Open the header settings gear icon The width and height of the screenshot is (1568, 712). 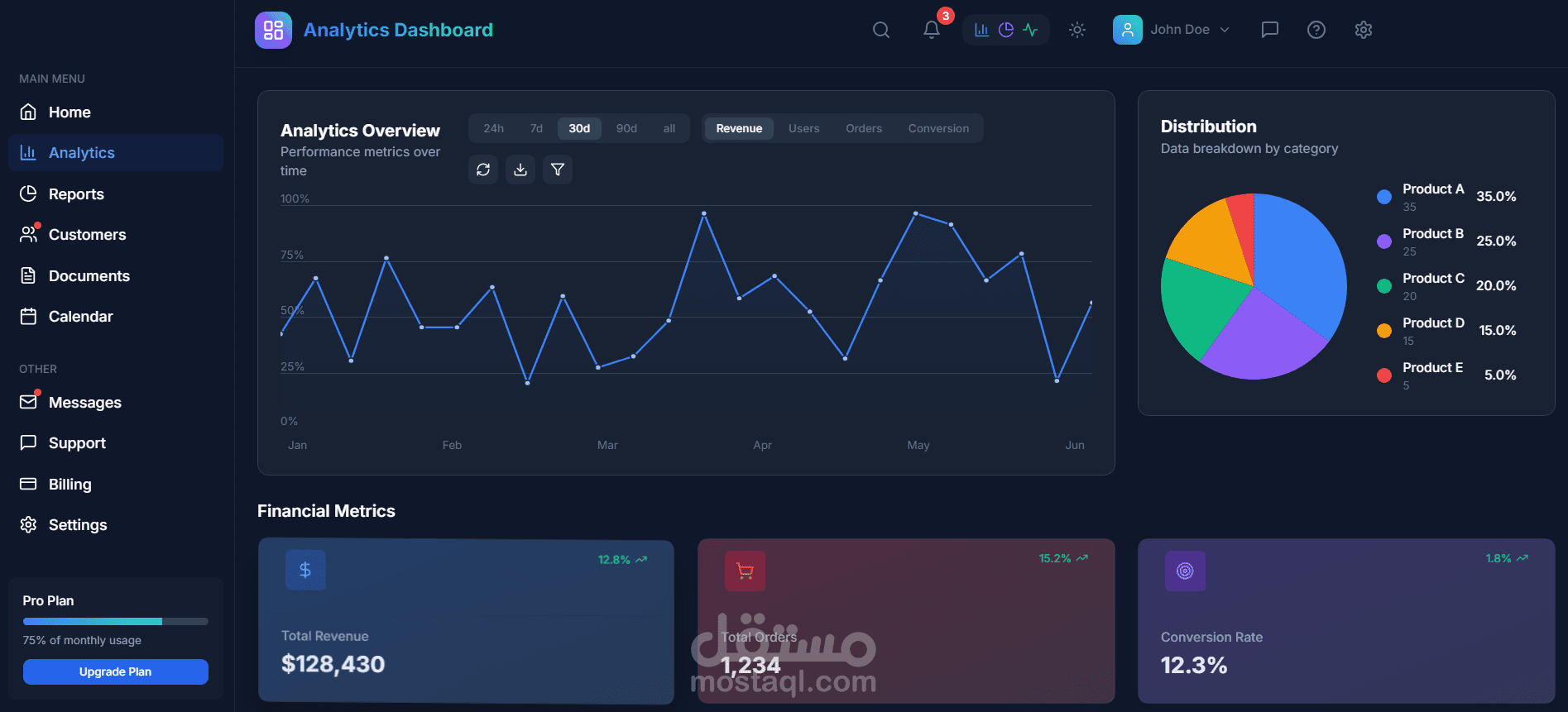pyautogui.click(x=1364, y=30)
